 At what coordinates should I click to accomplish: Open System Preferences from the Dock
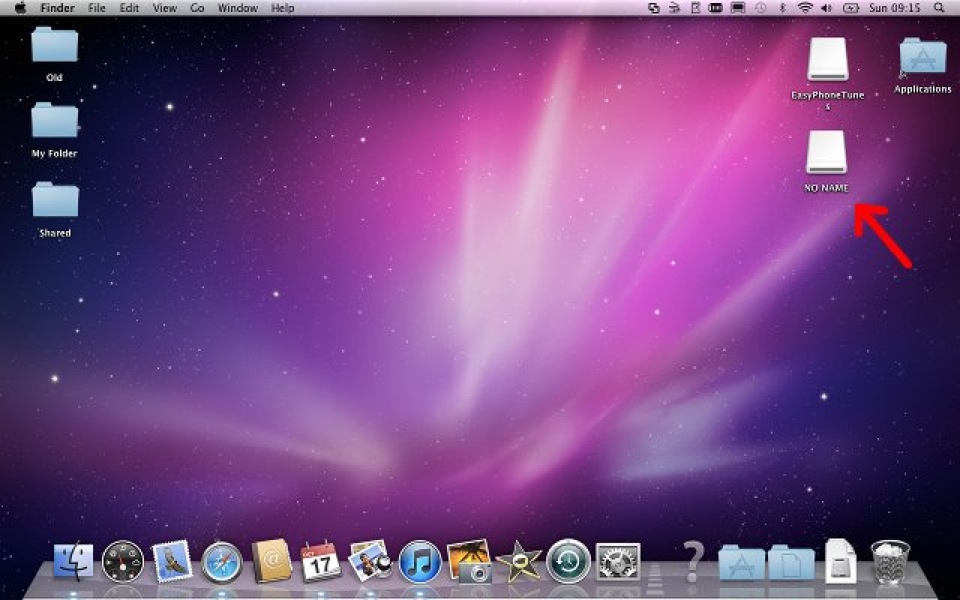tap(618, 562)
